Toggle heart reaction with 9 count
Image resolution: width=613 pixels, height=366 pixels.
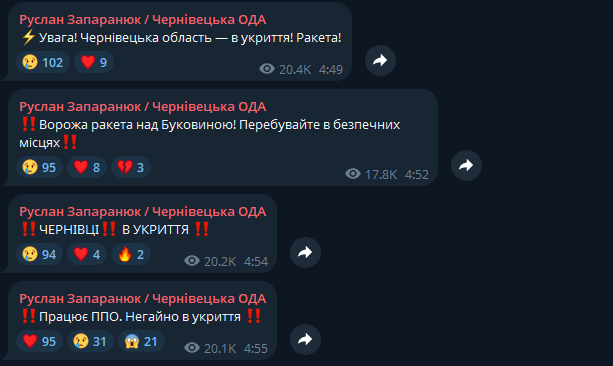tap(94, 62)
